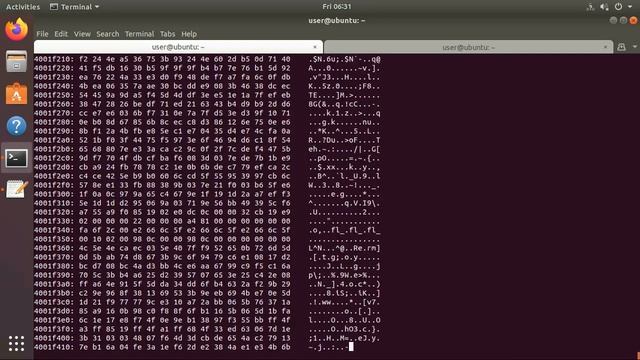This screenshot has height=360, width=640.
Task: Click the address 4001f2a0 line
Action: pyautogui.click(x=207, y=140)
